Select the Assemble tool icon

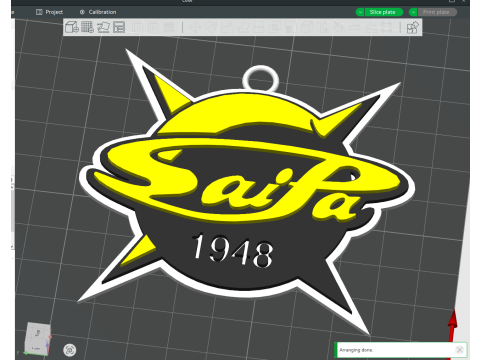(x=371, y=27)
